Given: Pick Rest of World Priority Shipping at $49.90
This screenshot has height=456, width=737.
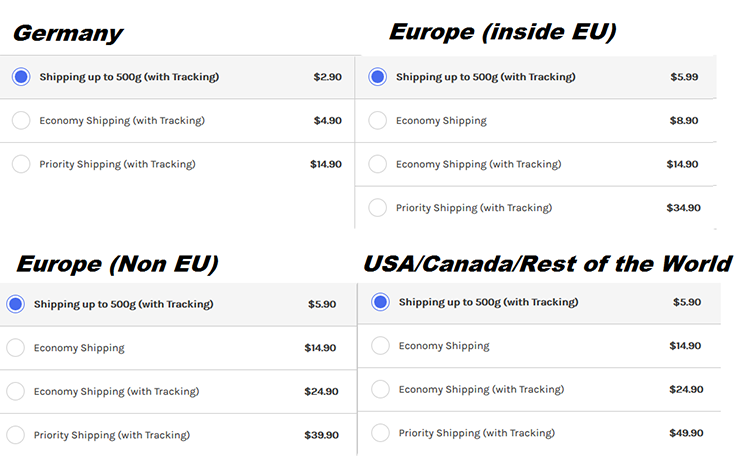Looking at the screenshot, I should click(380, 433).
